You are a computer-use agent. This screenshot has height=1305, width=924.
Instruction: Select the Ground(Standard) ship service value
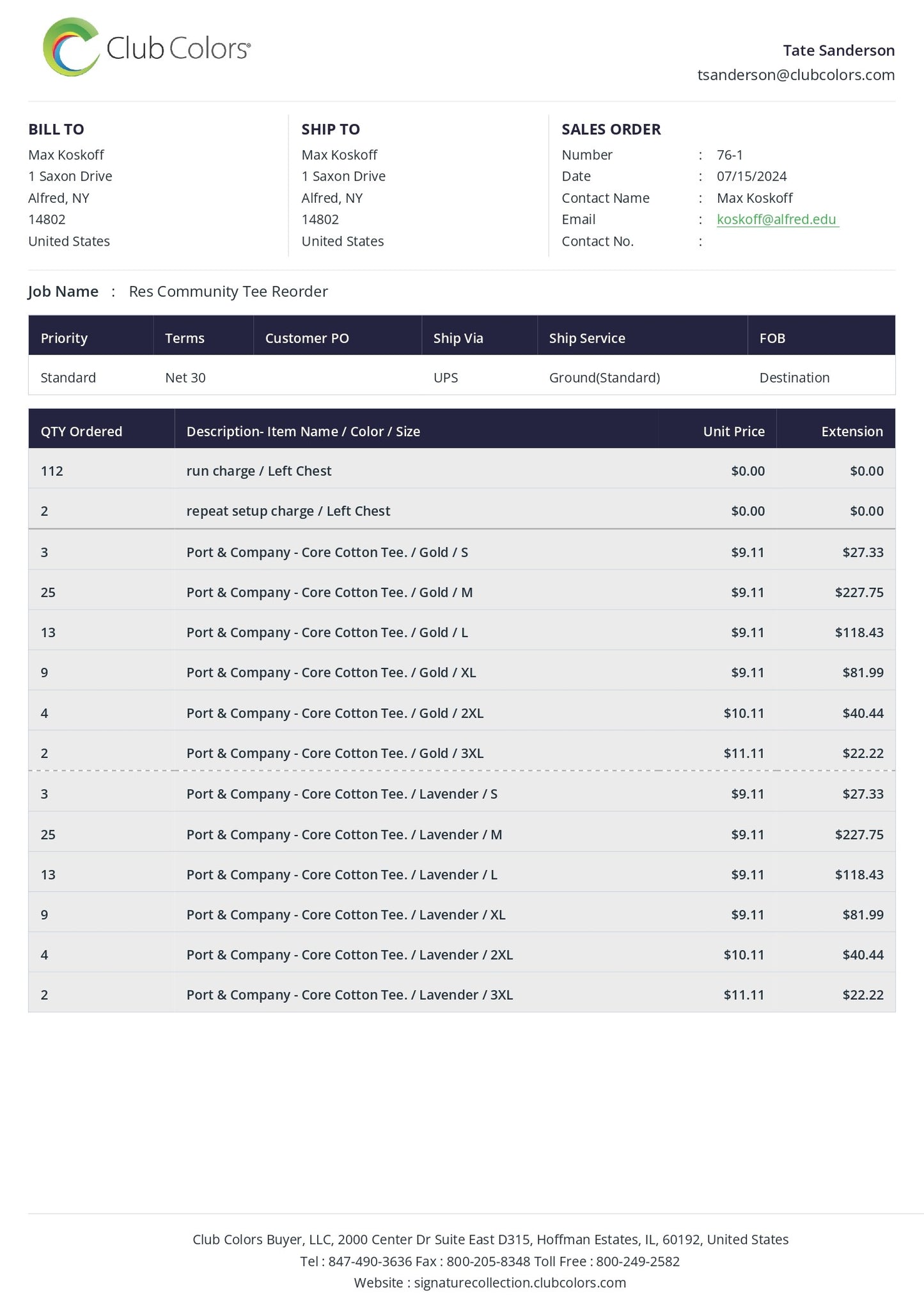604,377
